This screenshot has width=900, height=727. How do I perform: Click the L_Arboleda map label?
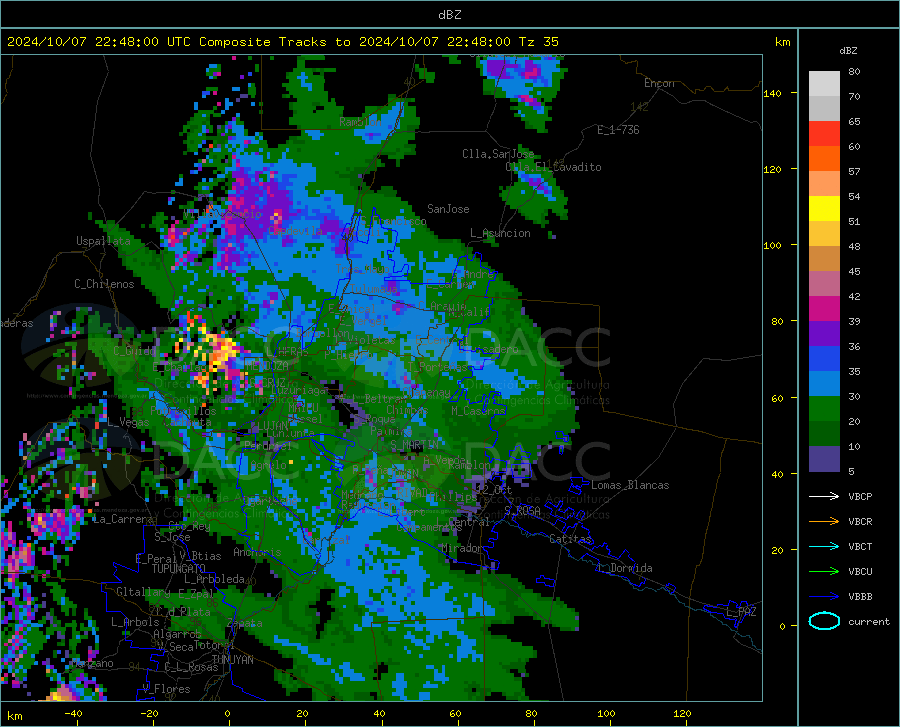214,579
